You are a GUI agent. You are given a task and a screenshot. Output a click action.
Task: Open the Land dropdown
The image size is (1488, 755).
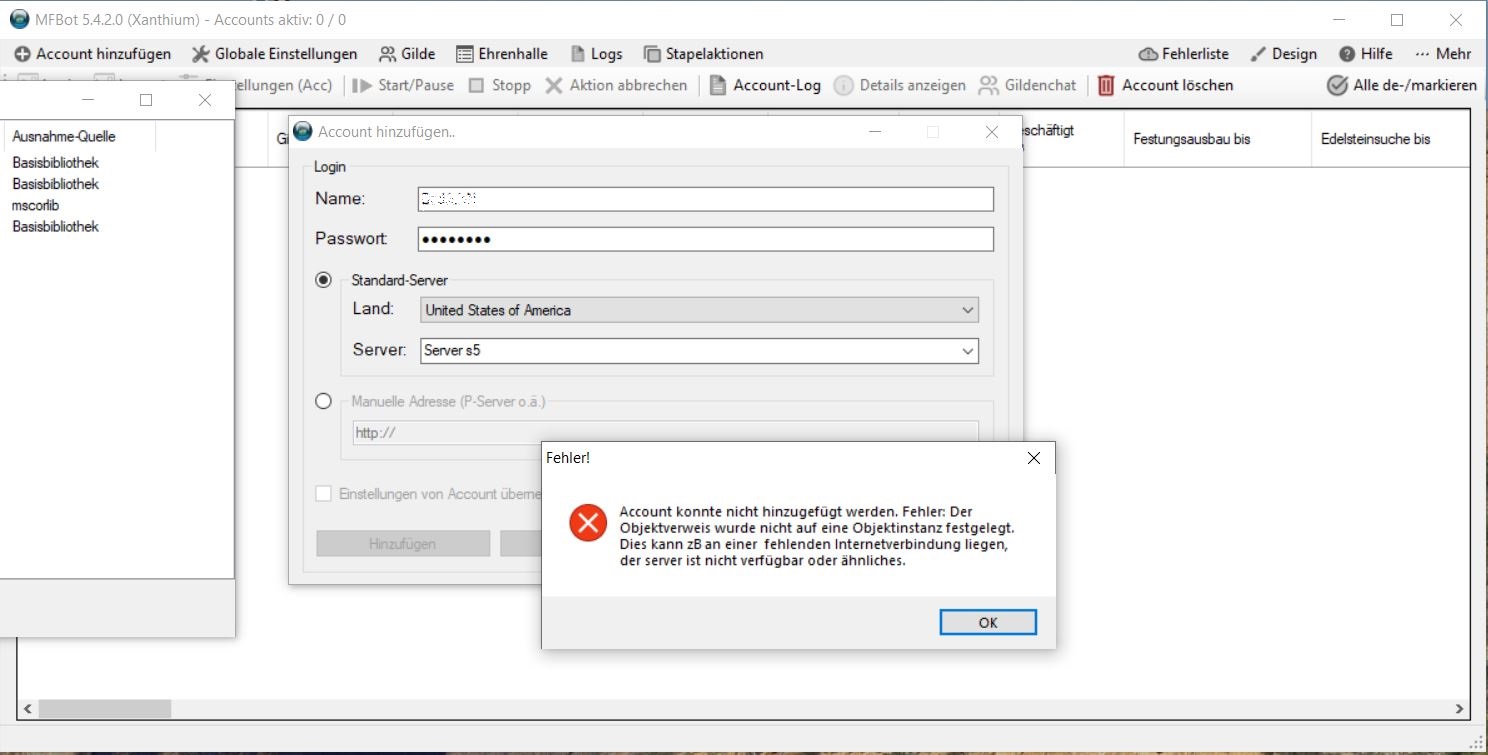coord(699,310)
